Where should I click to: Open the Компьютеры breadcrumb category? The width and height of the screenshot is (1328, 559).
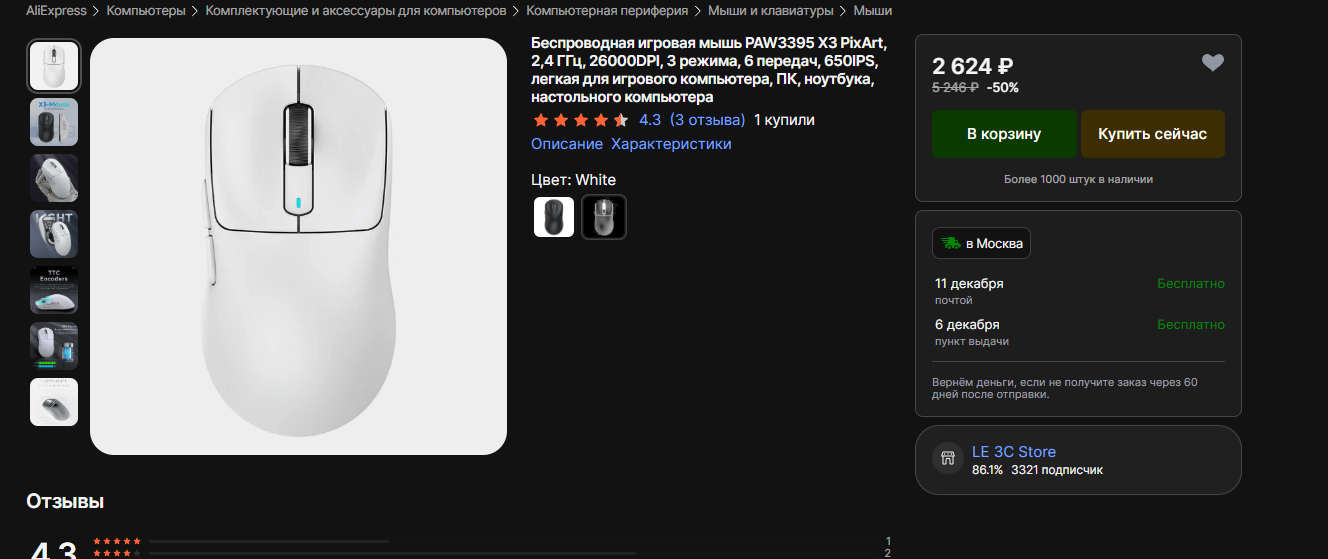click(x=146, y=11)
